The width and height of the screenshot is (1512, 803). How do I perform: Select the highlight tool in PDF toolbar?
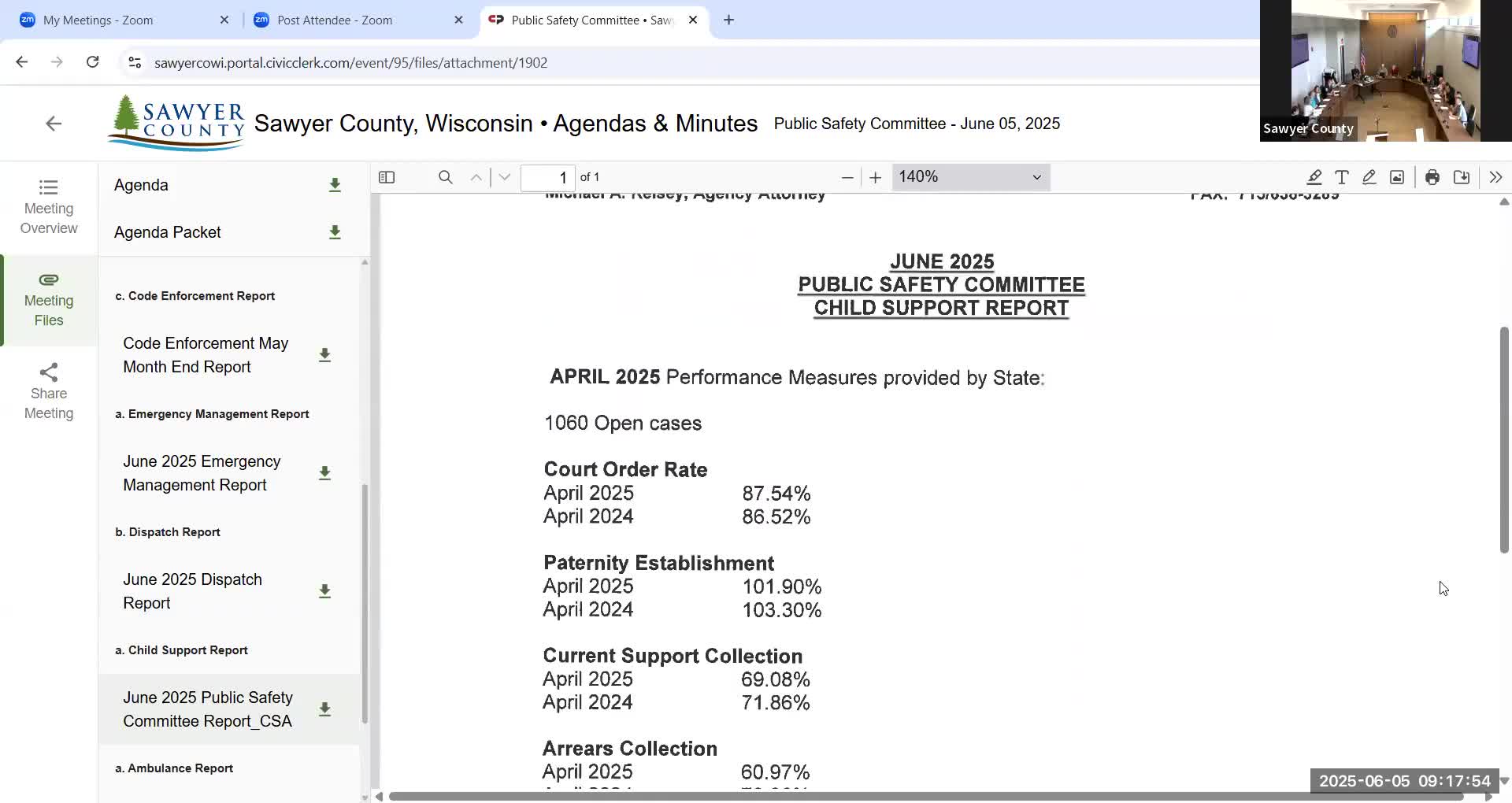1314,177
